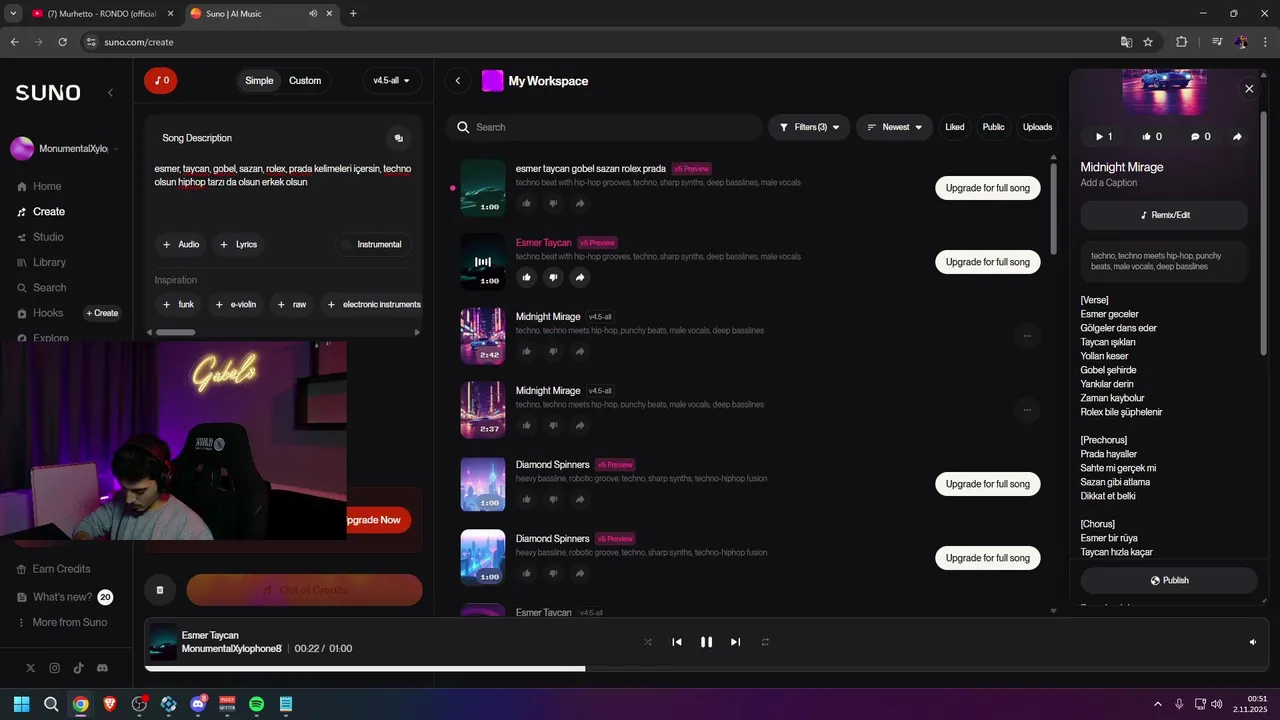Share the Midnight Mirage 2:37 song
Screen dimensions: 1280x720
point(580,425)
